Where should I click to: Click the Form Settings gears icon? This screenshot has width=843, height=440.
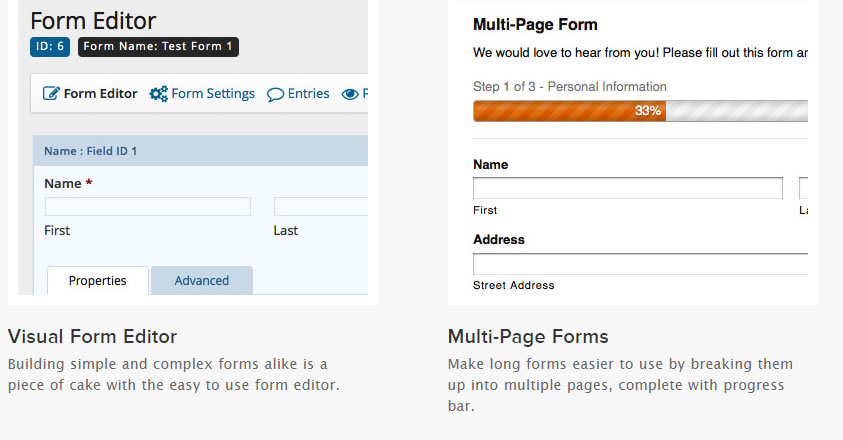click(x=159, y=94)
